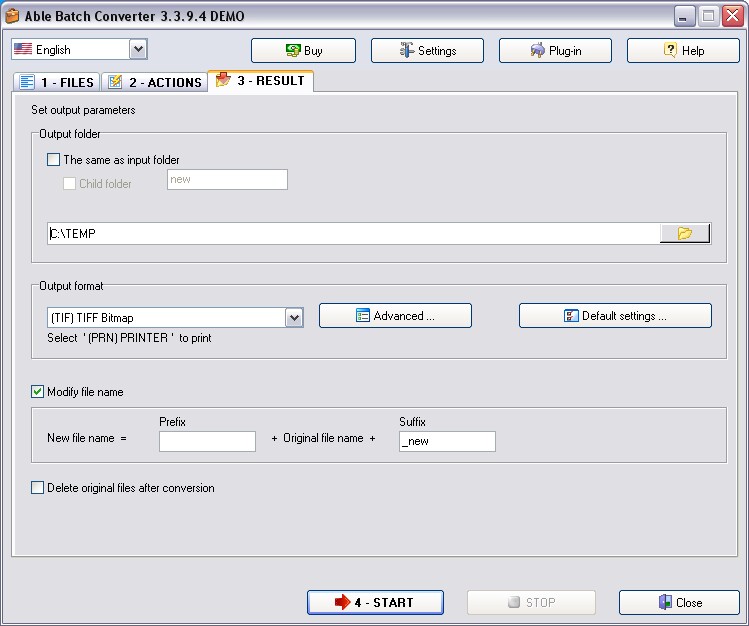Click the 4 - START button

click(375, 603)
